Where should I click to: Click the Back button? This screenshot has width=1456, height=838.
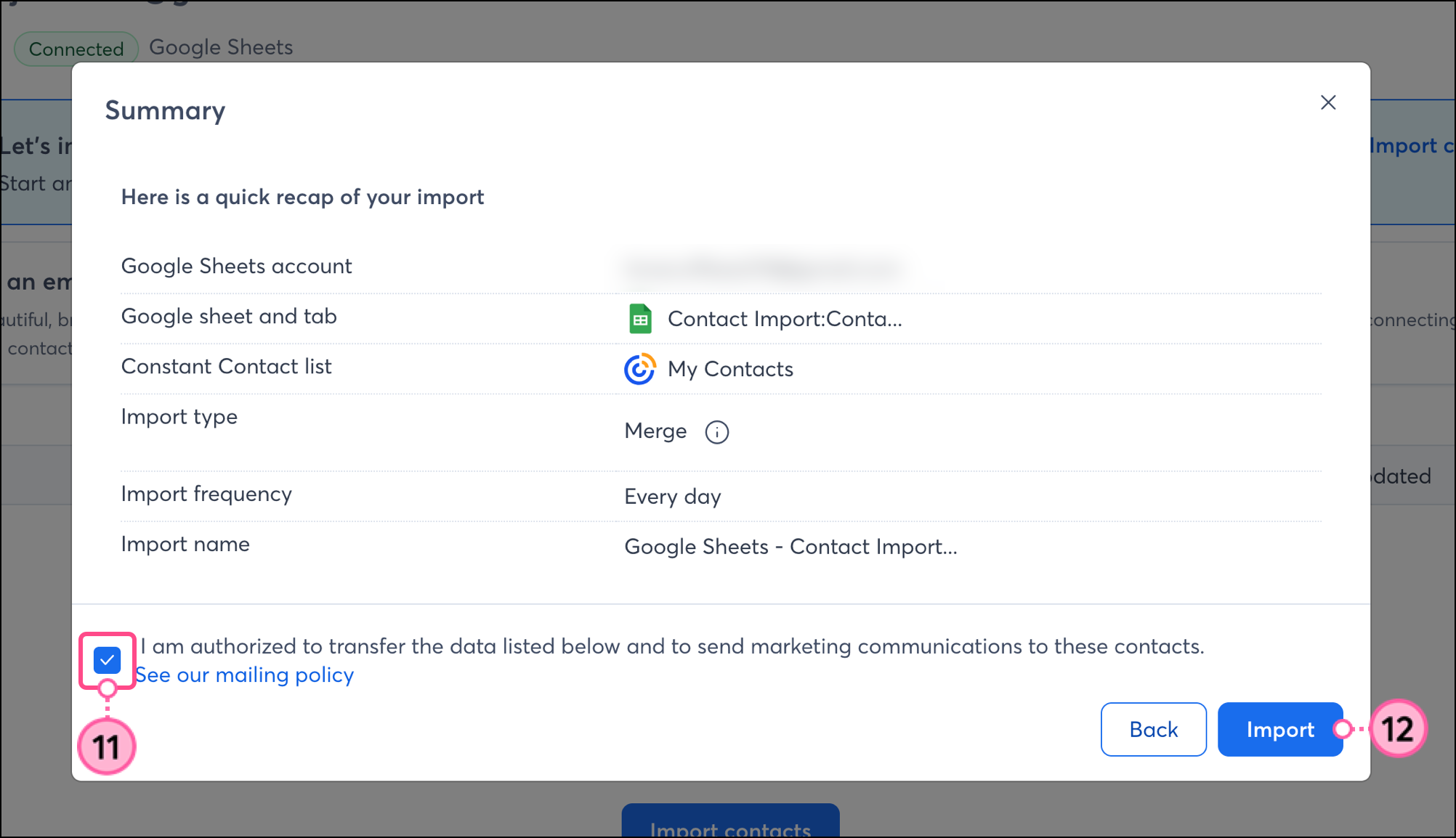click(1153, 729)
